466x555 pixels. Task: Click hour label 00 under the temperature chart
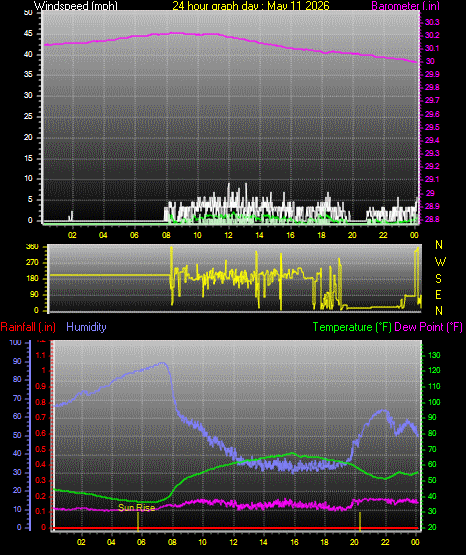click(x=415, y=542)
